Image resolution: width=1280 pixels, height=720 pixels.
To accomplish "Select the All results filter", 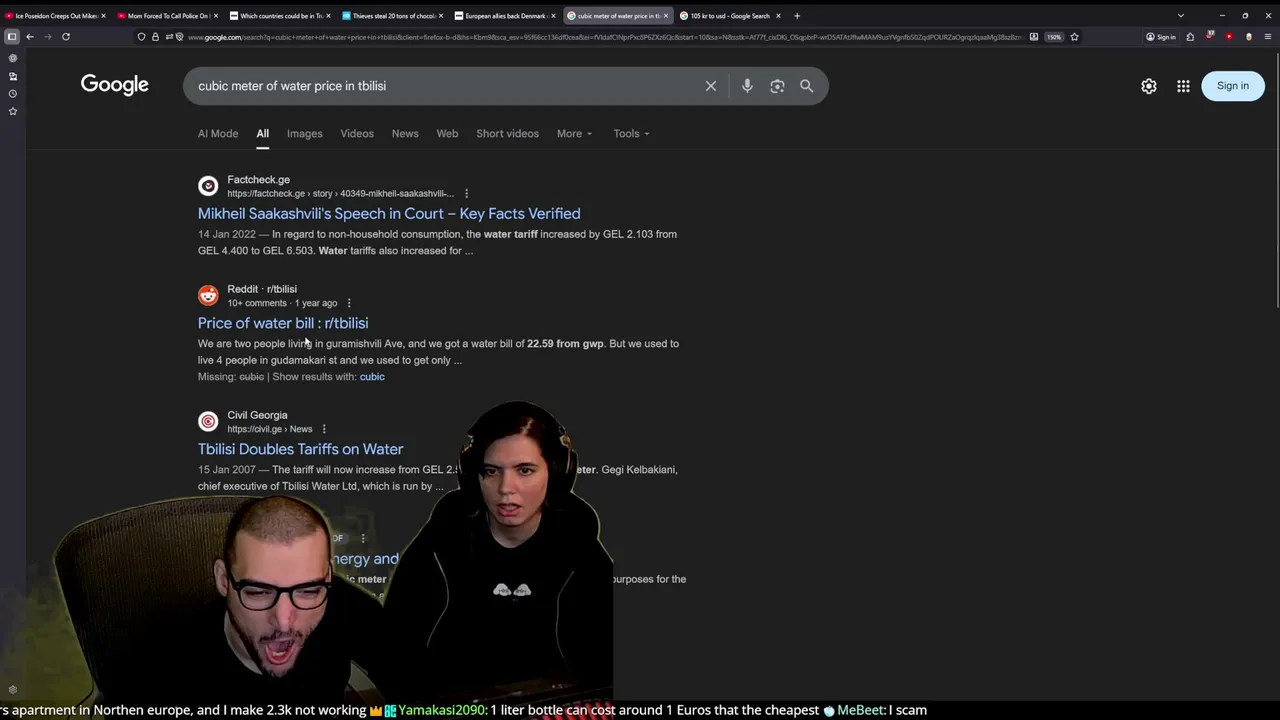I will click(x=262, y=133).
